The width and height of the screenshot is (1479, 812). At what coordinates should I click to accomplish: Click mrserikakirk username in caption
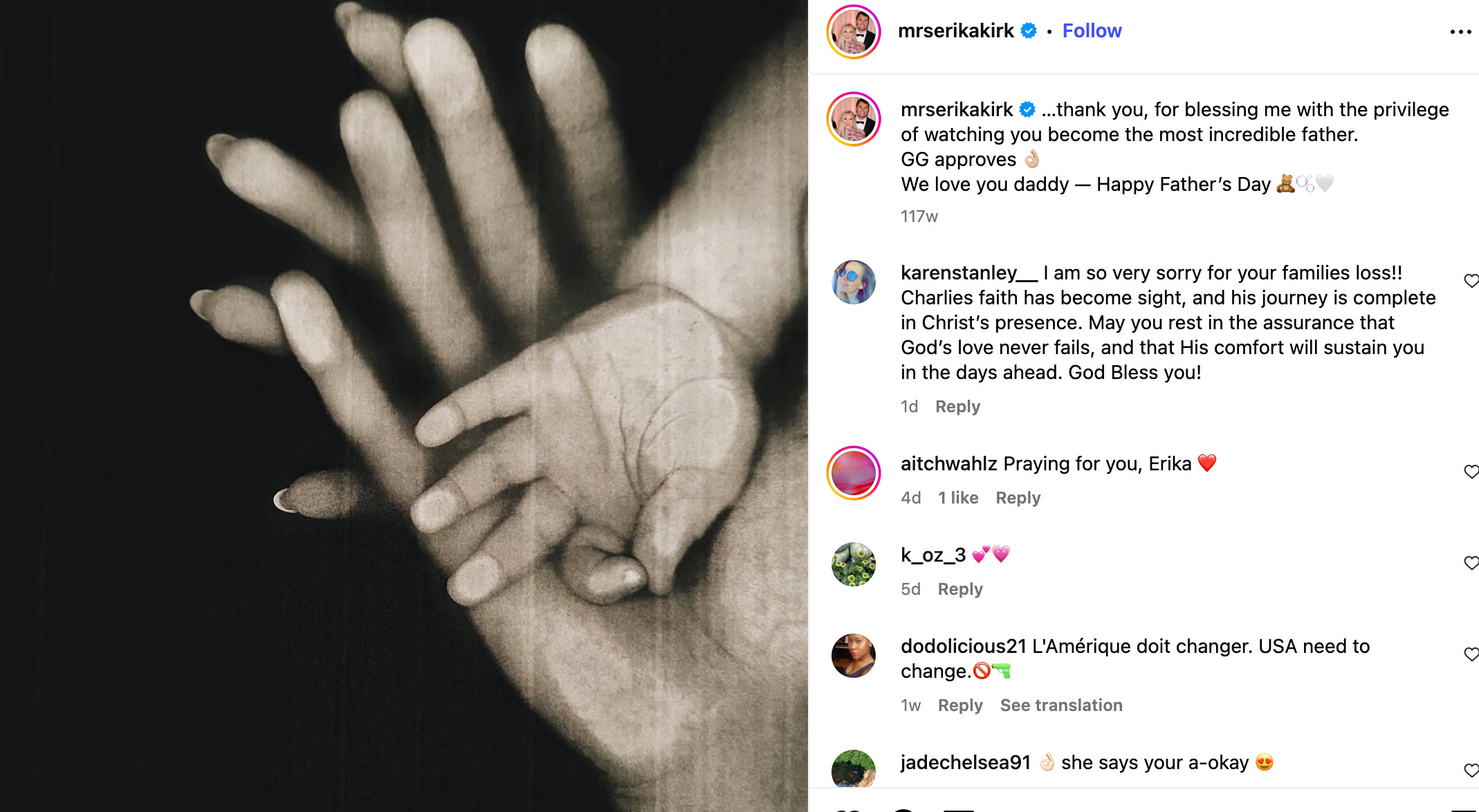(x=957, y=109)
